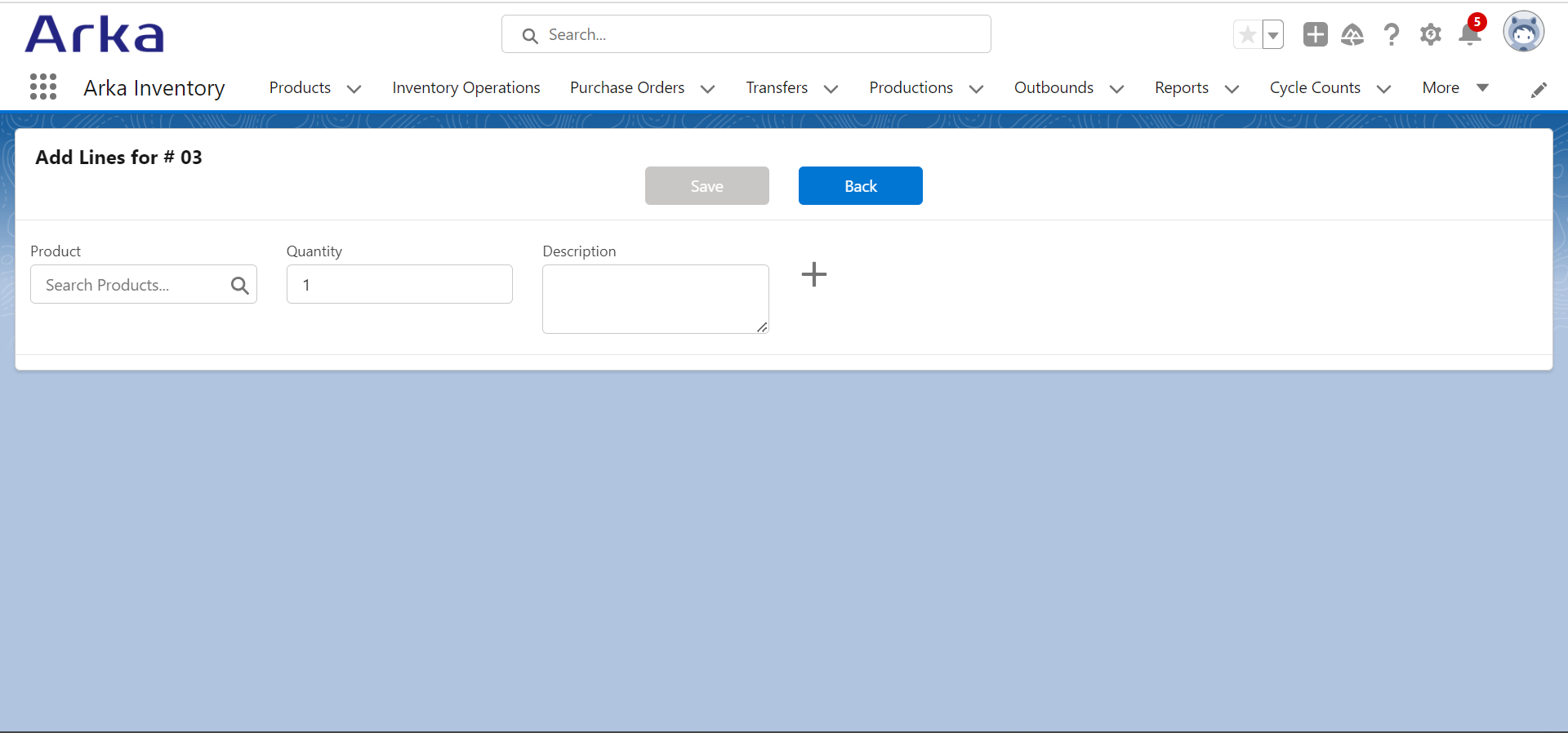Click the Description resize handle
Screen dimensions: 1568x733
pos(762,327)
